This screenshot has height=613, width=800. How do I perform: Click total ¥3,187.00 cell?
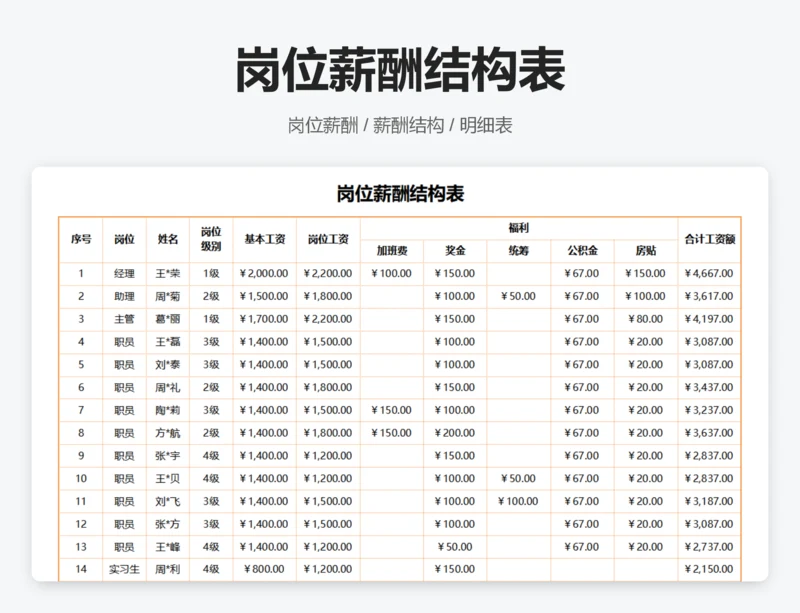click(709, 502)
